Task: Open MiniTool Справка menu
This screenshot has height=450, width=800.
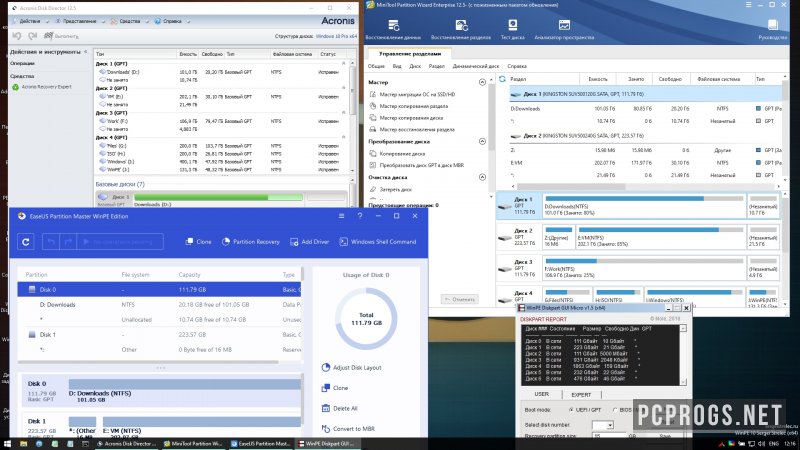Action: point(517,66)
